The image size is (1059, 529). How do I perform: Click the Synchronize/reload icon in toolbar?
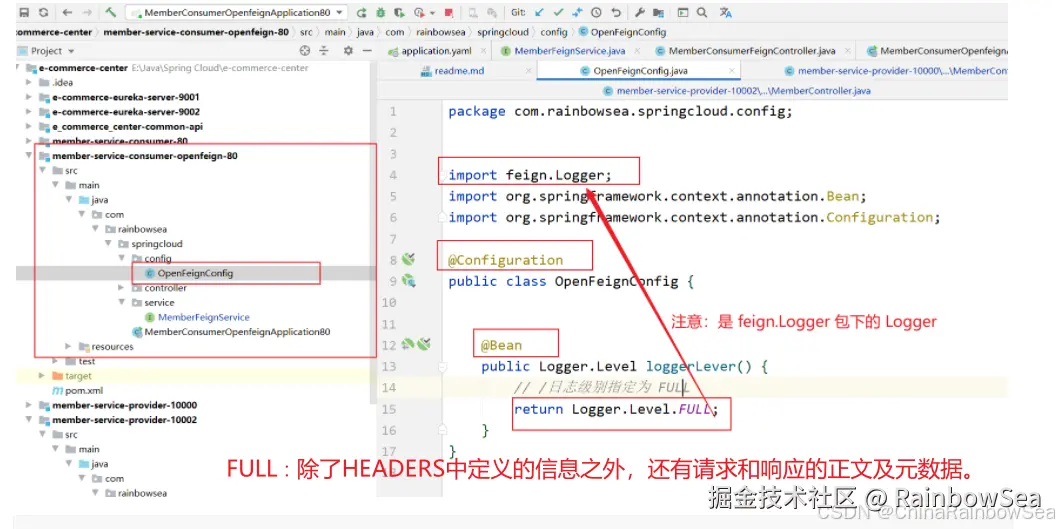(44, 12)
